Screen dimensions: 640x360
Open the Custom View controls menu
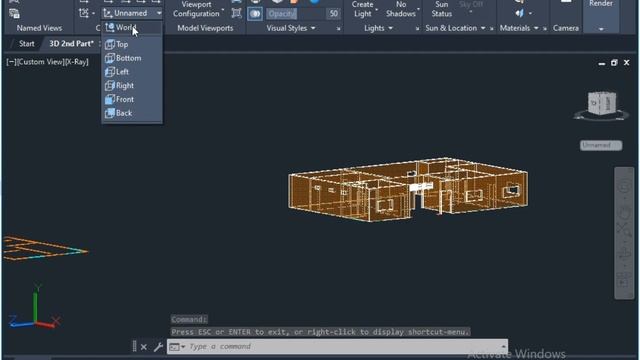point(41,62)
